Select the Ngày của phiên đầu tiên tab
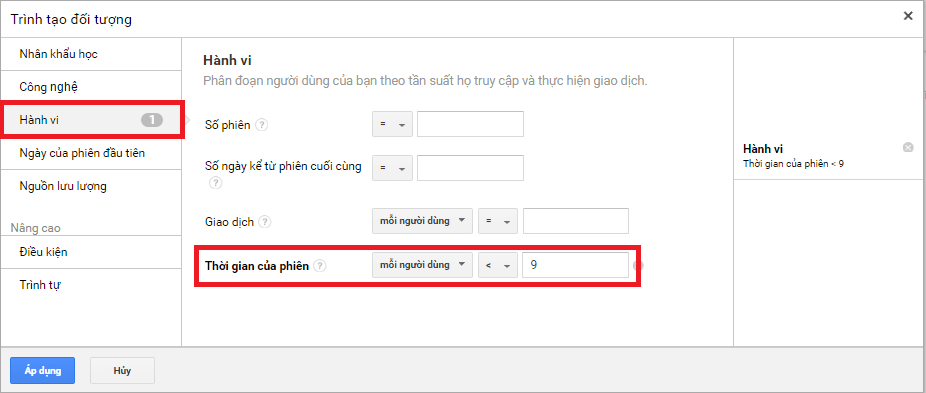Screen dimensions: 926x393 (91, 153)
